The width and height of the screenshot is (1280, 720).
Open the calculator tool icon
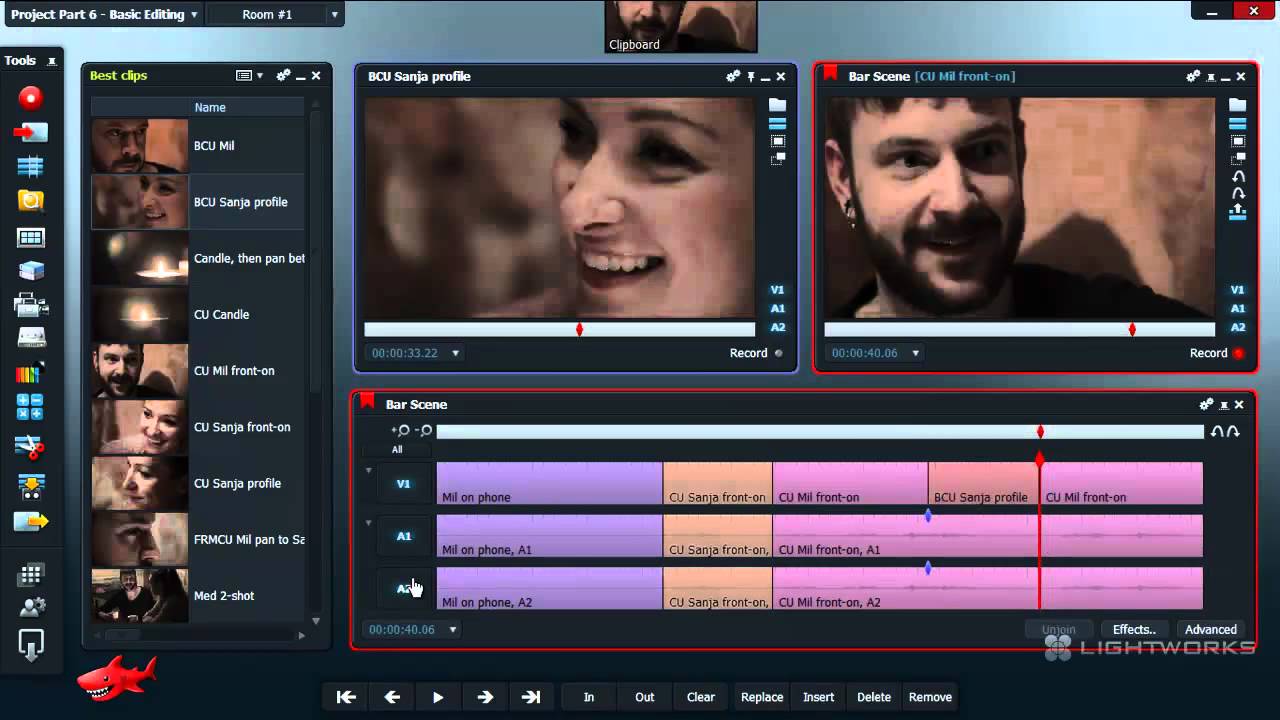(x=31, y=407)
